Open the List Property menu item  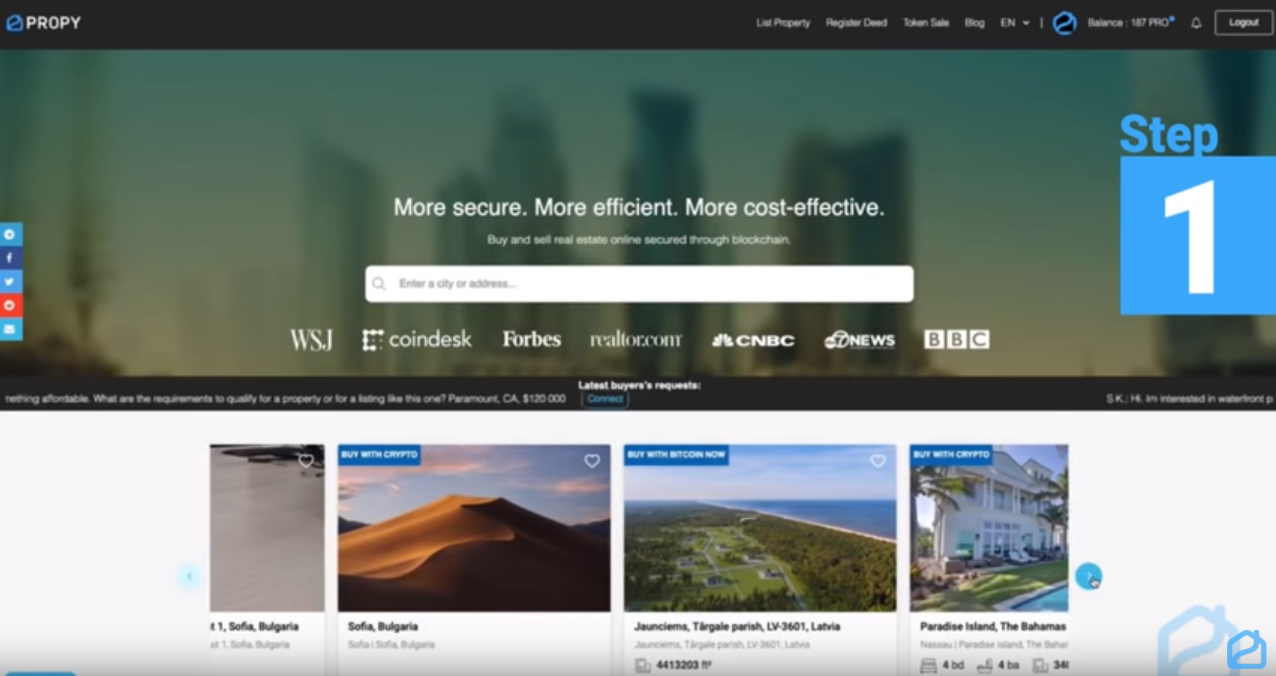(x=782, y=22)
